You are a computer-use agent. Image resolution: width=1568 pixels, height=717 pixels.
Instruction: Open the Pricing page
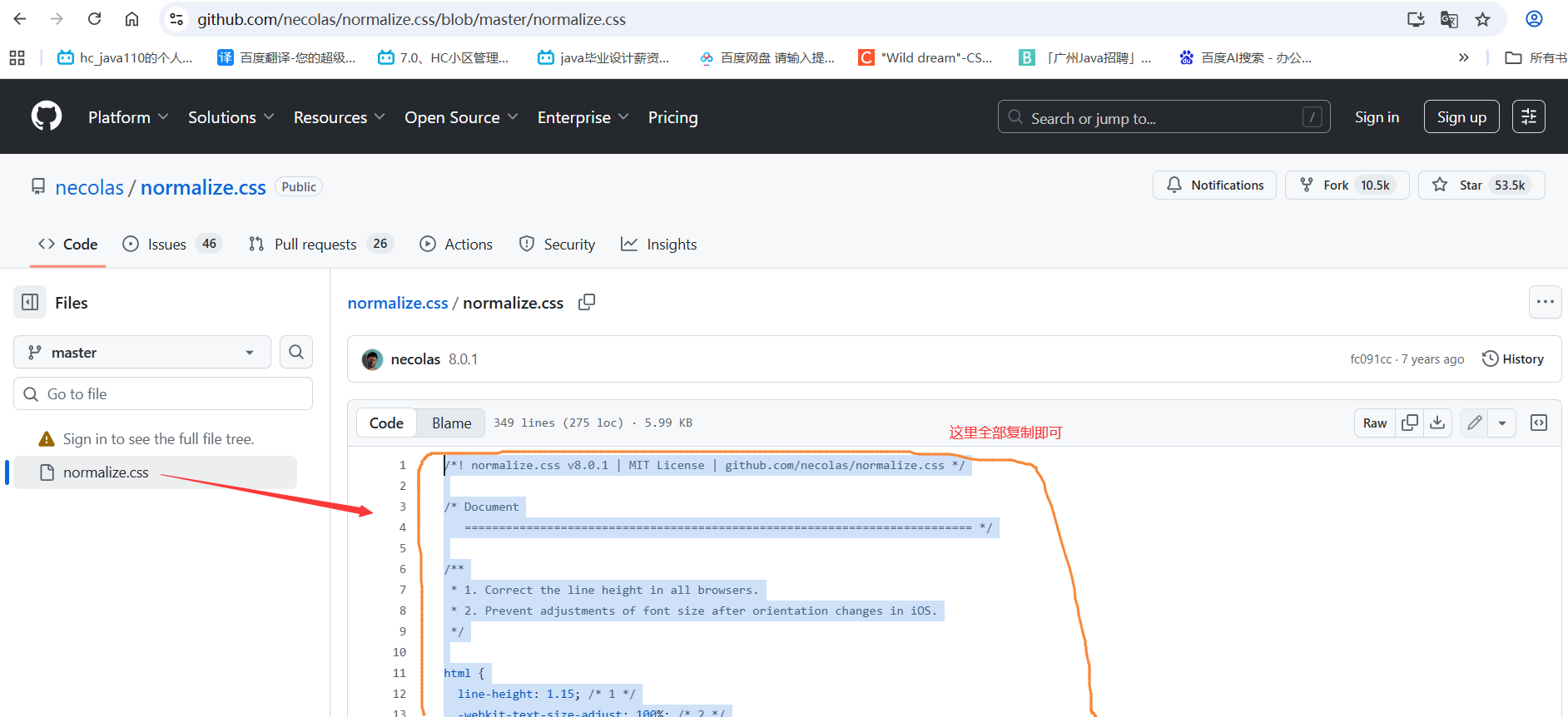[672, 117]
